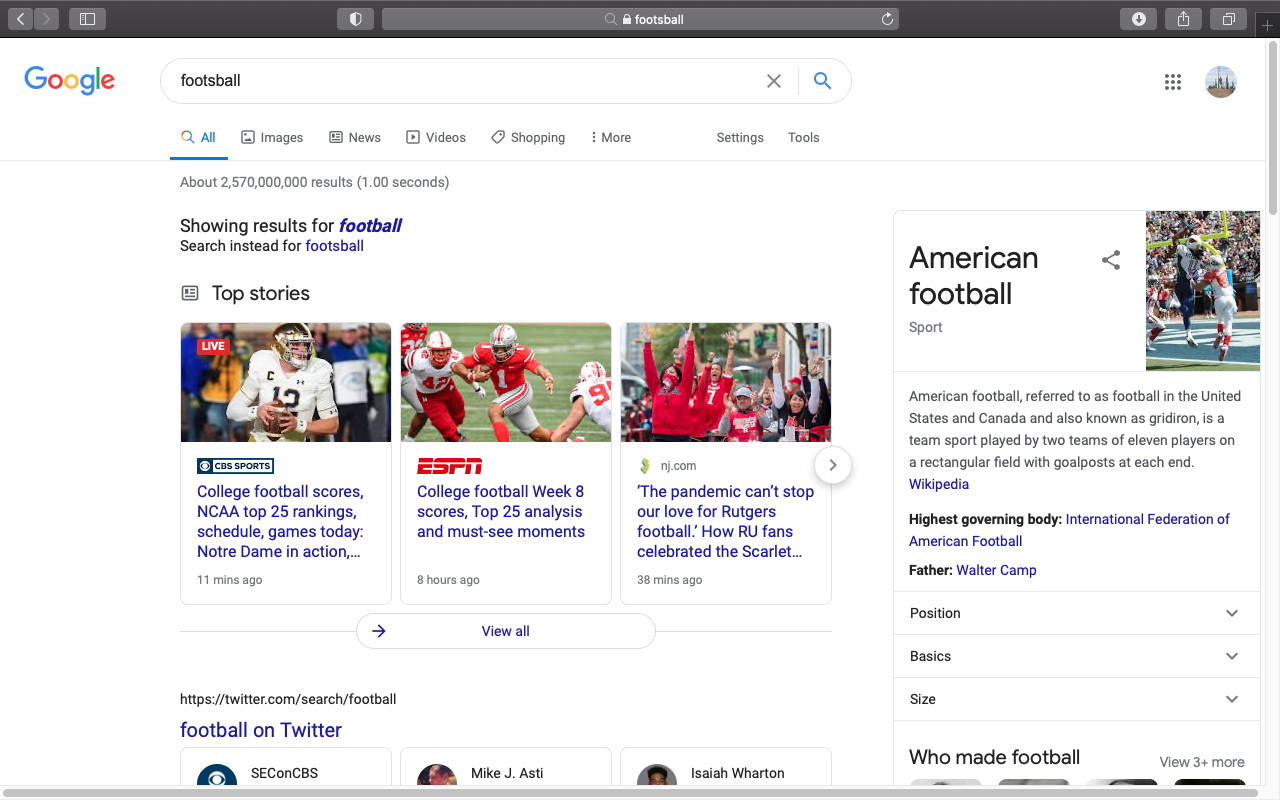
Task: Select the nj.com source icon
Action: click(x=645, y=466)
